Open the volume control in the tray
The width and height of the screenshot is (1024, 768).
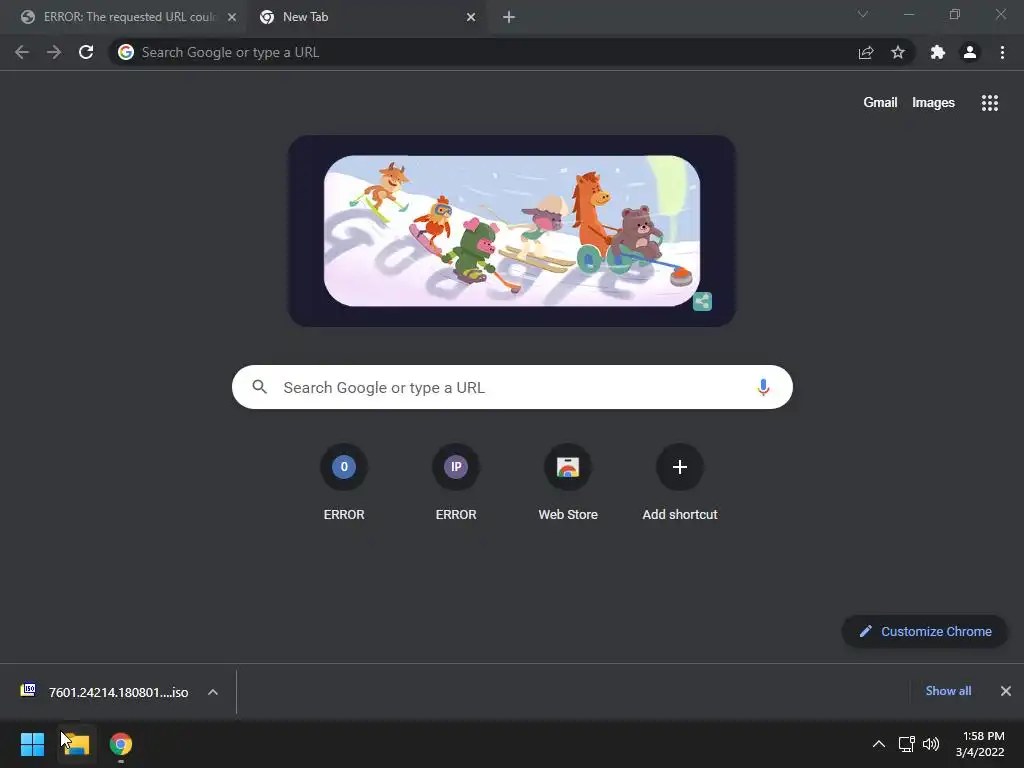point(931,744)
